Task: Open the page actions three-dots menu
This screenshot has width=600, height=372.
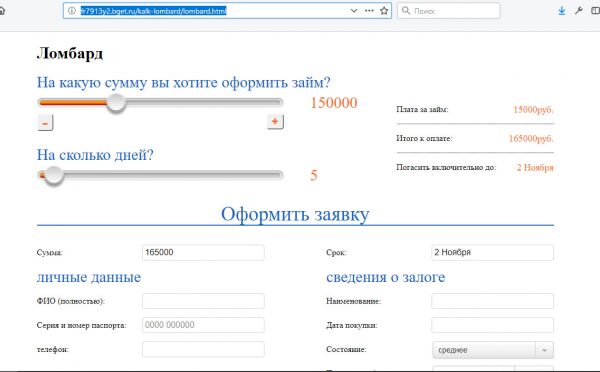Action: 369,11
